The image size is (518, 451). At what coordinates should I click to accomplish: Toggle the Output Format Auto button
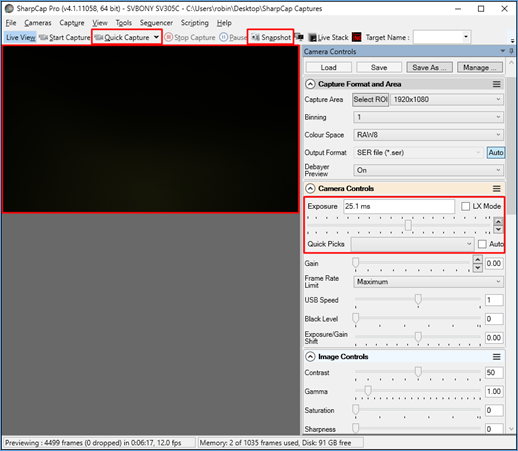(x=496, y=153)
